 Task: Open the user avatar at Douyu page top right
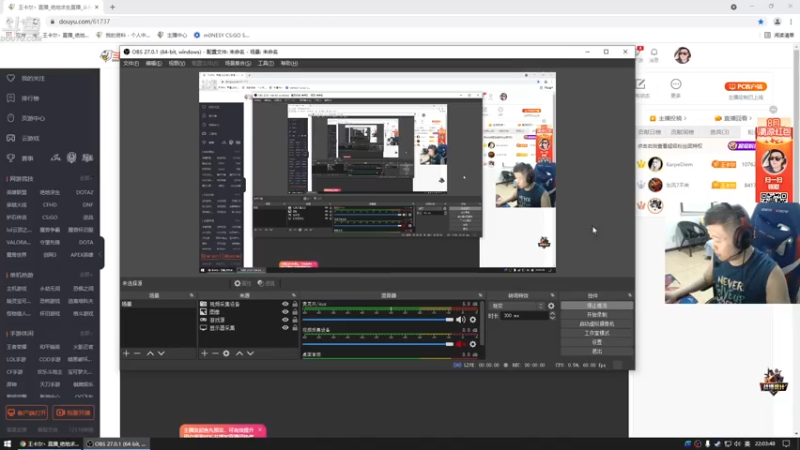pos(682,55)
